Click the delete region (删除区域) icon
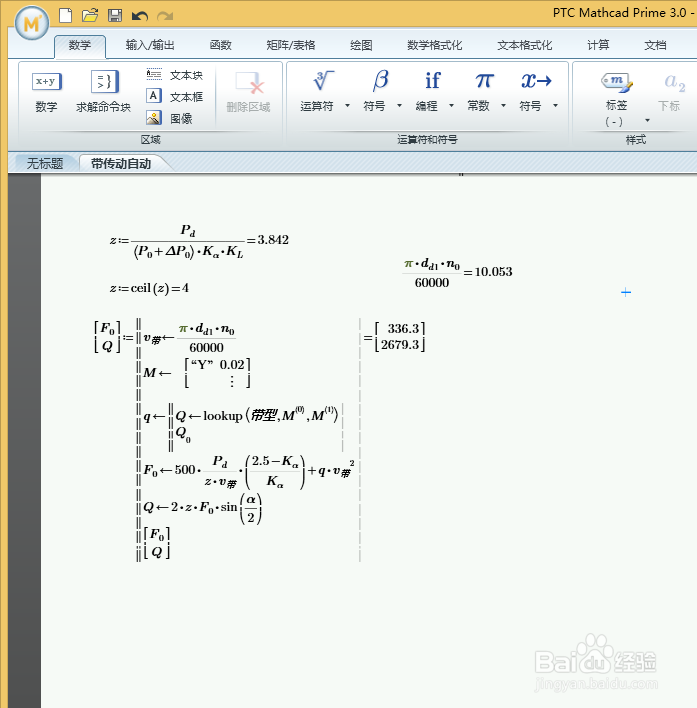The height and width of the screenshot is (708, 697). 249,84
